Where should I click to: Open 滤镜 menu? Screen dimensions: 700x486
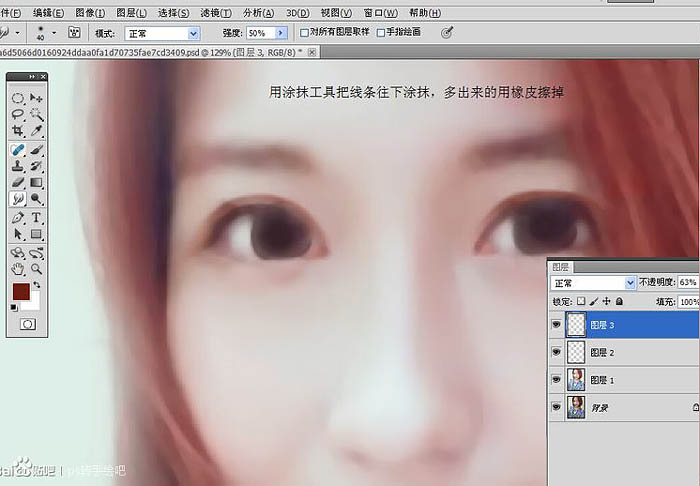tap(216, 13)
